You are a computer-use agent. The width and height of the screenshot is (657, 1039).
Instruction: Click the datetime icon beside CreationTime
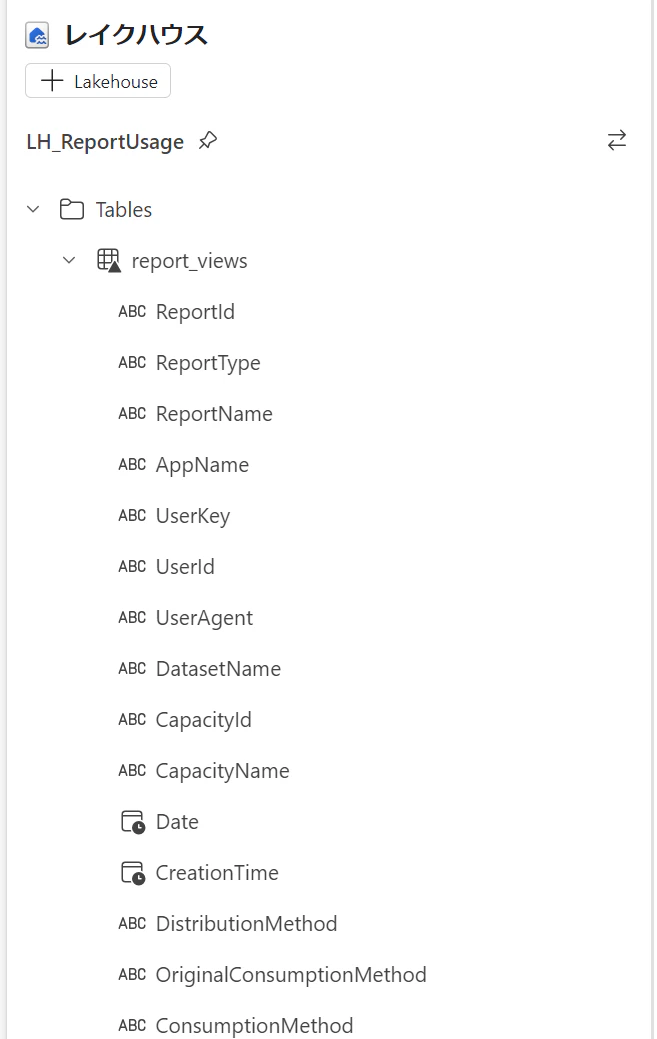[x=132, y=873]
